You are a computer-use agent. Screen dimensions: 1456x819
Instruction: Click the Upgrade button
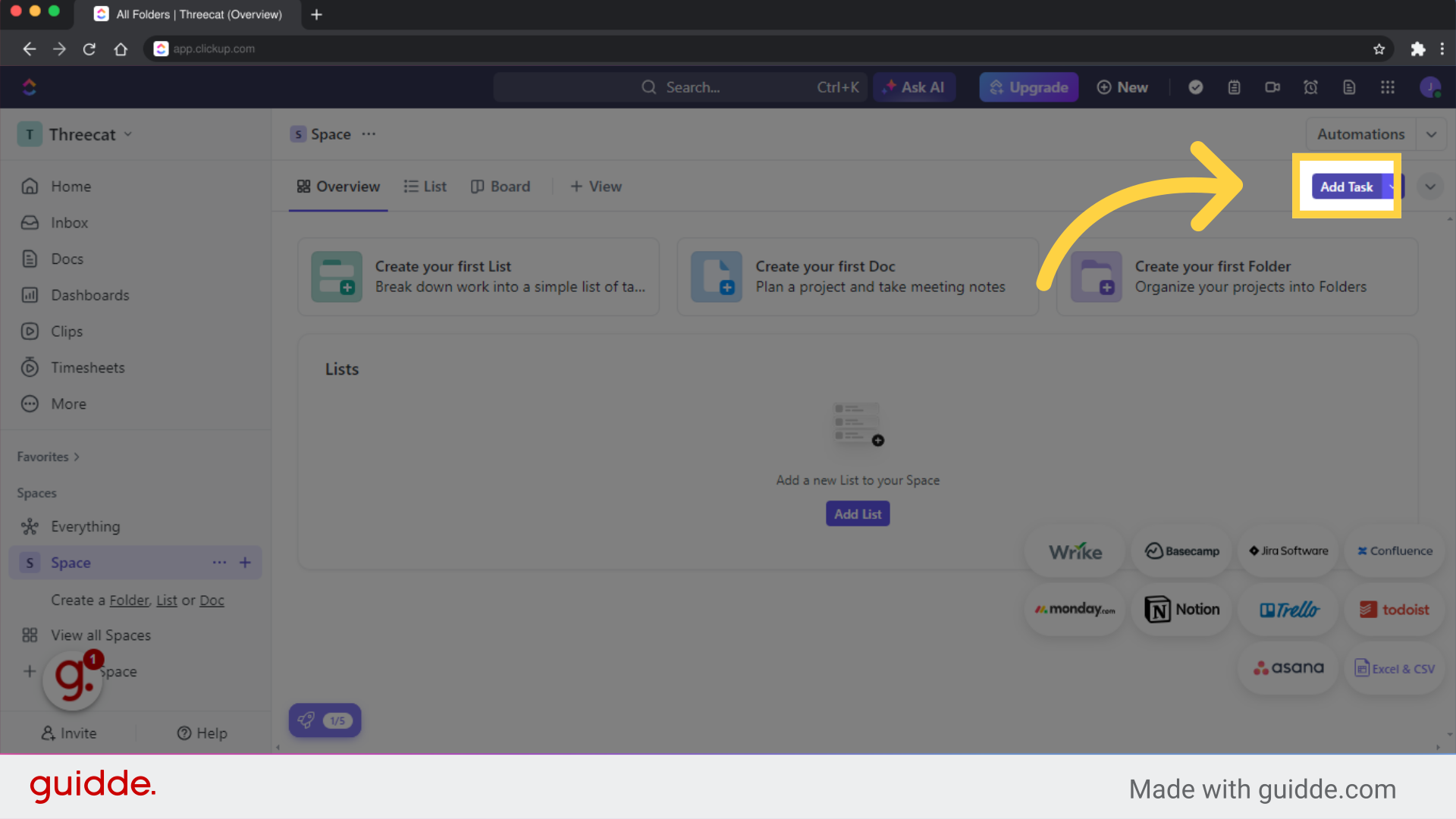[1028, 87]
